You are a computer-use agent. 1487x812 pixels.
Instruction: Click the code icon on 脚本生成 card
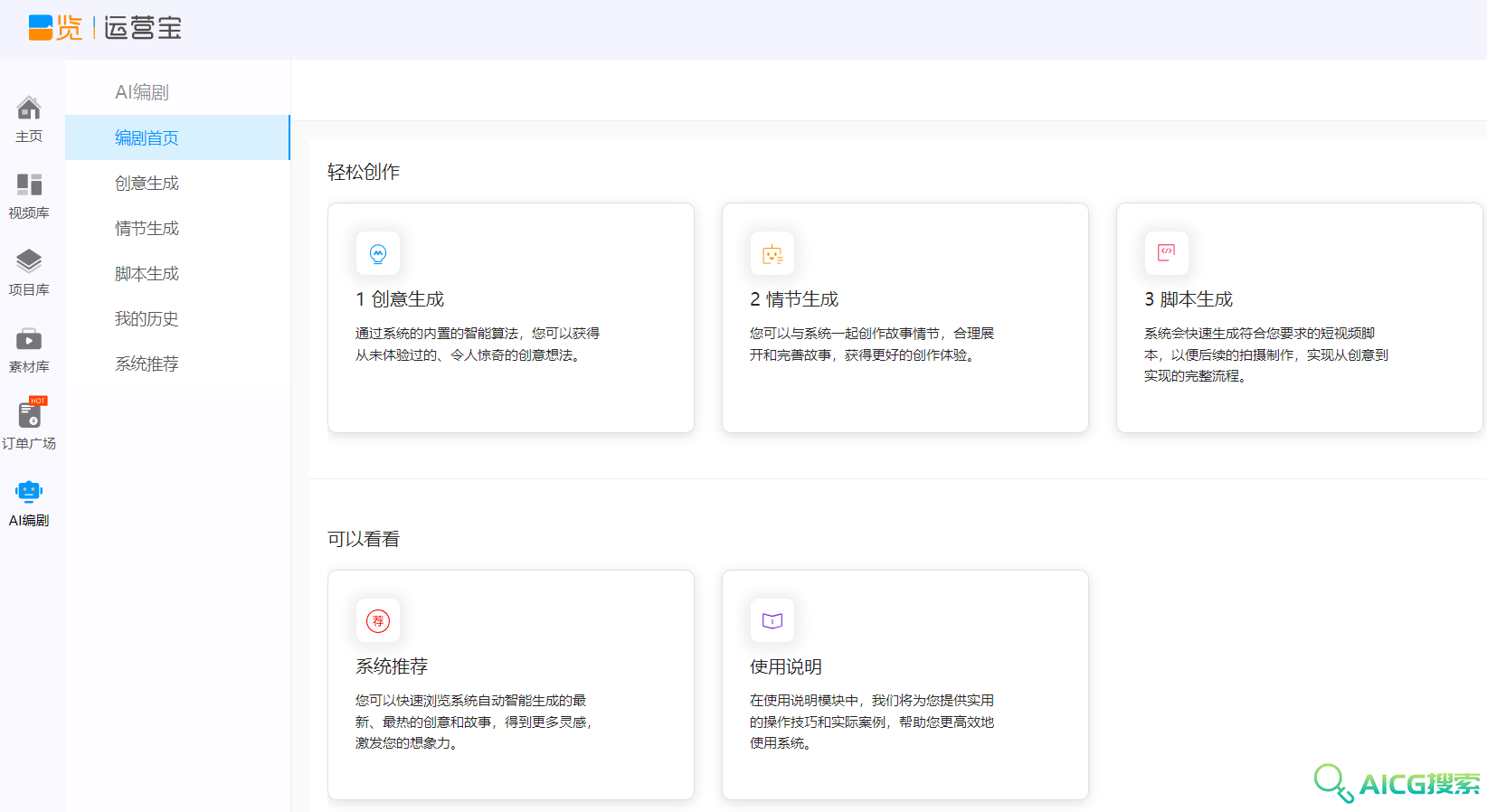(x=1167, y=253)
